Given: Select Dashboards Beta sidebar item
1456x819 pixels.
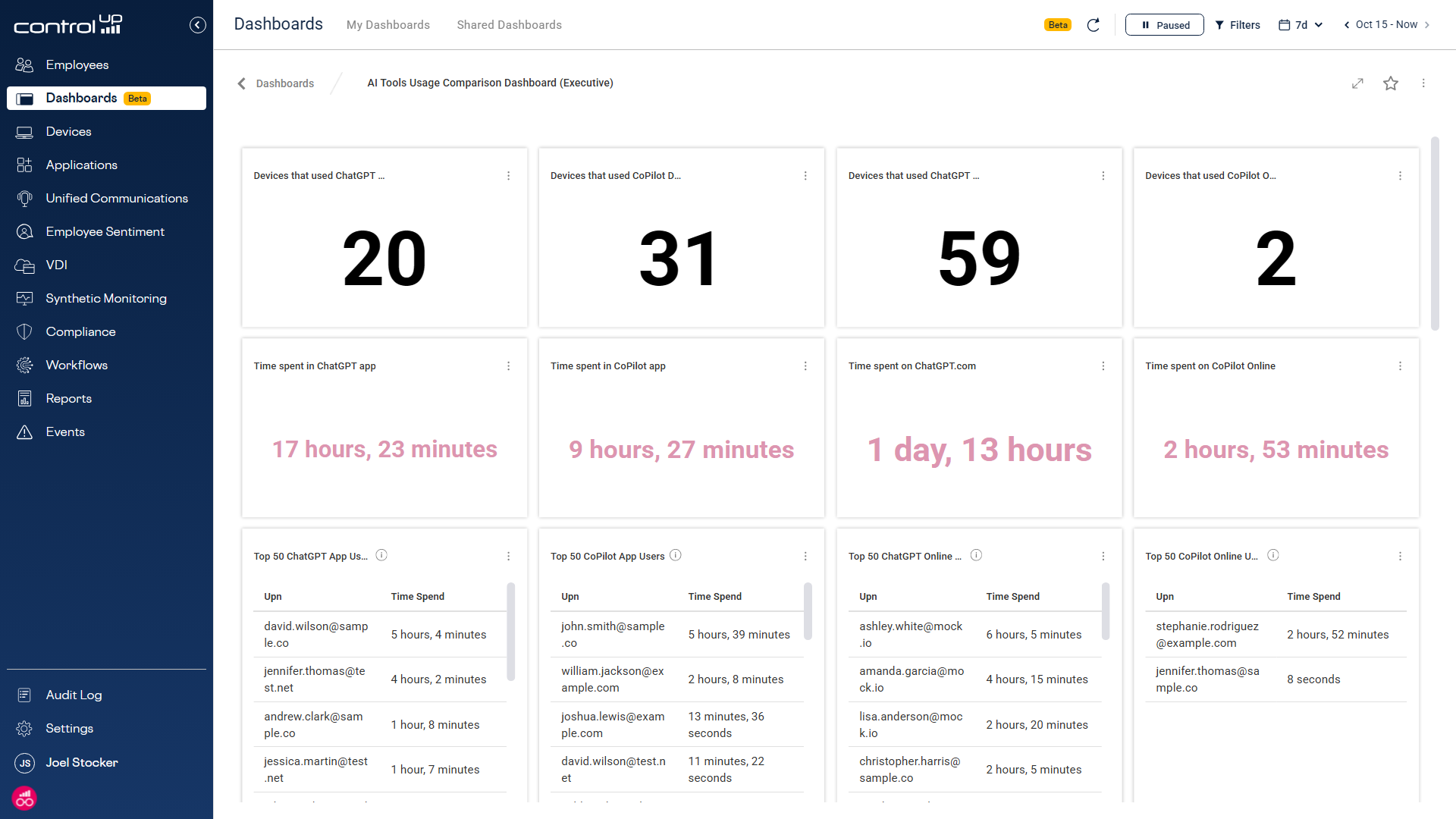Looking at the screenshot, I should [x=106, y=99].
